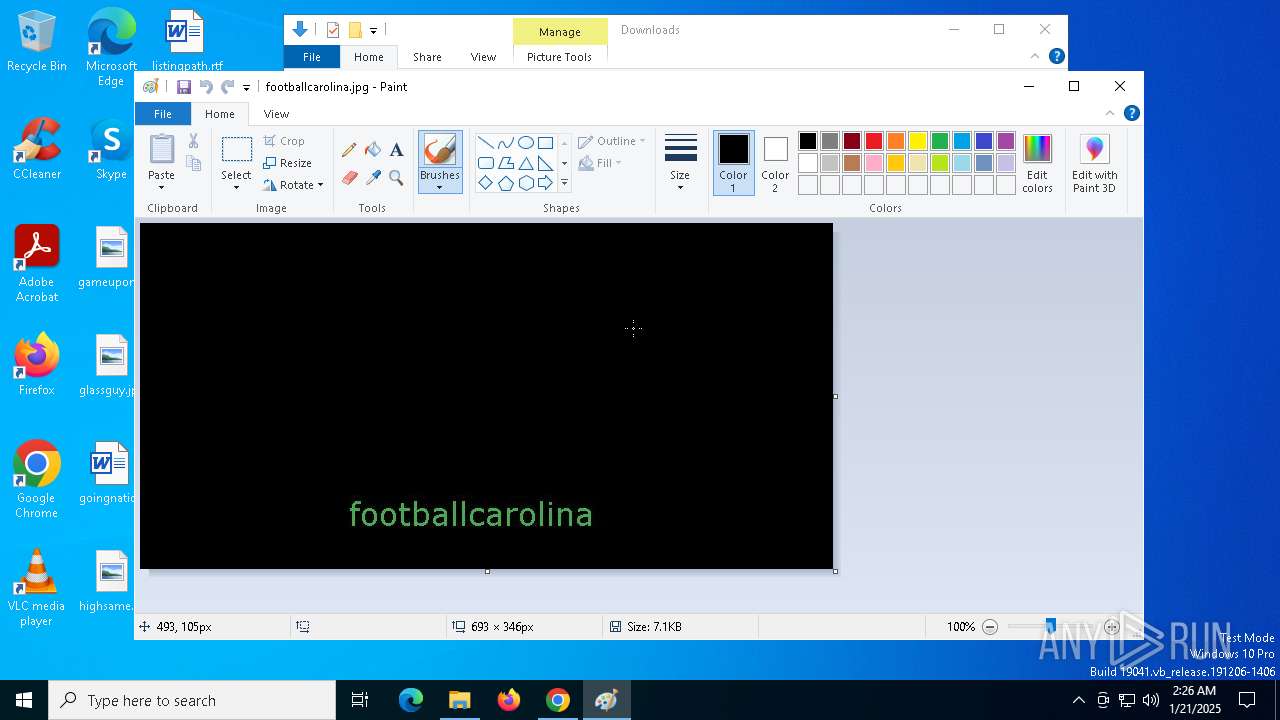
Task: Open Firefox from the taskbar
Action: pos(509,700)
